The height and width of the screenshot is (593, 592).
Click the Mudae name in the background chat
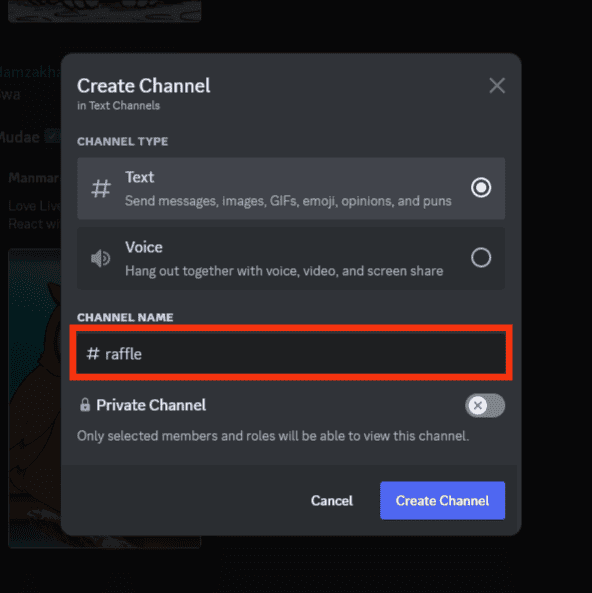[x=19, y=137]
